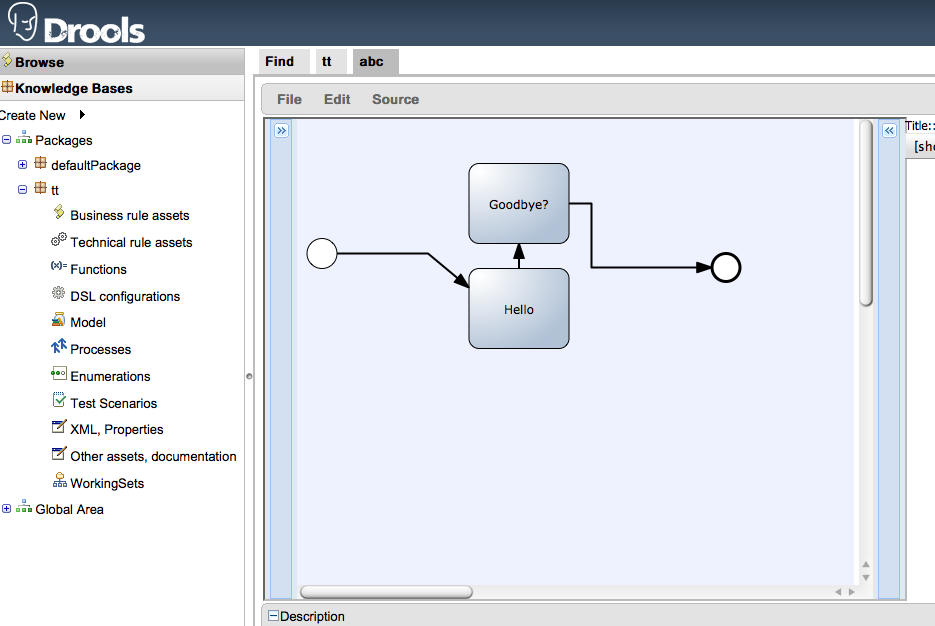Click the WorkingSets tree item
The width and height of the screenshot is (935, 626).
pyautogui.click(x=106, y=483)
